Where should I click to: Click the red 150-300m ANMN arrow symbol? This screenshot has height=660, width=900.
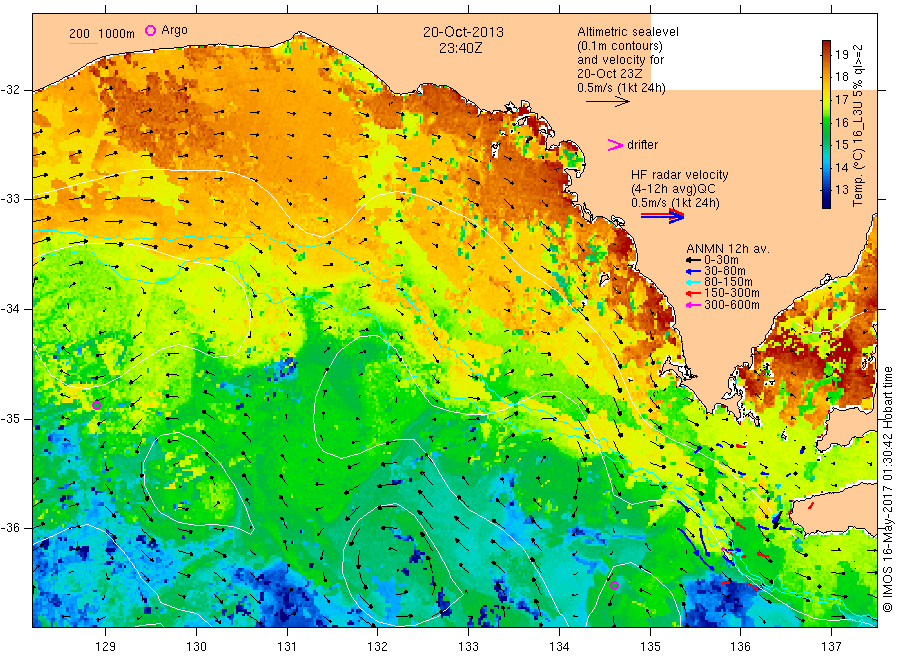[693, 293]
